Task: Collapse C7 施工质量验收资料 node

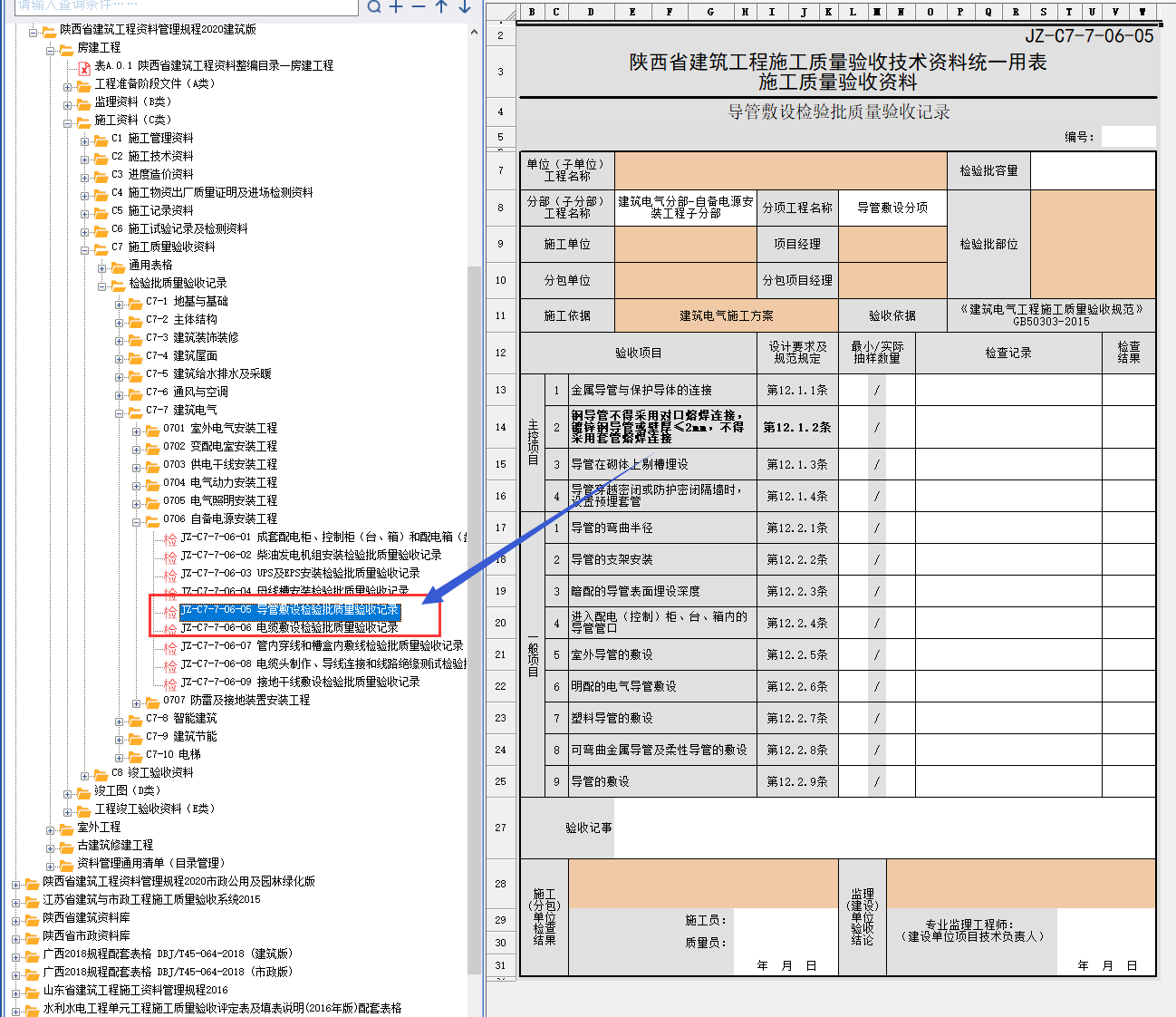Action: tap(85, 250)
